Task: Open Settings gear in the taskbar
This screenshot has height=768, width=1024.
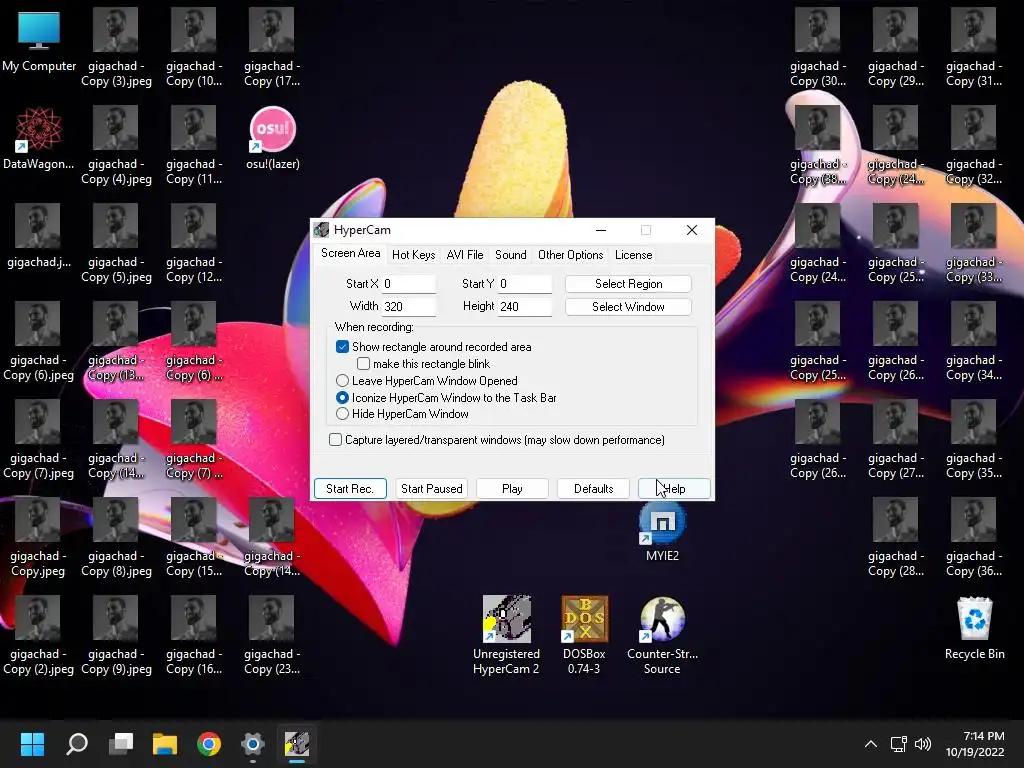Action: tap(253, 743)
